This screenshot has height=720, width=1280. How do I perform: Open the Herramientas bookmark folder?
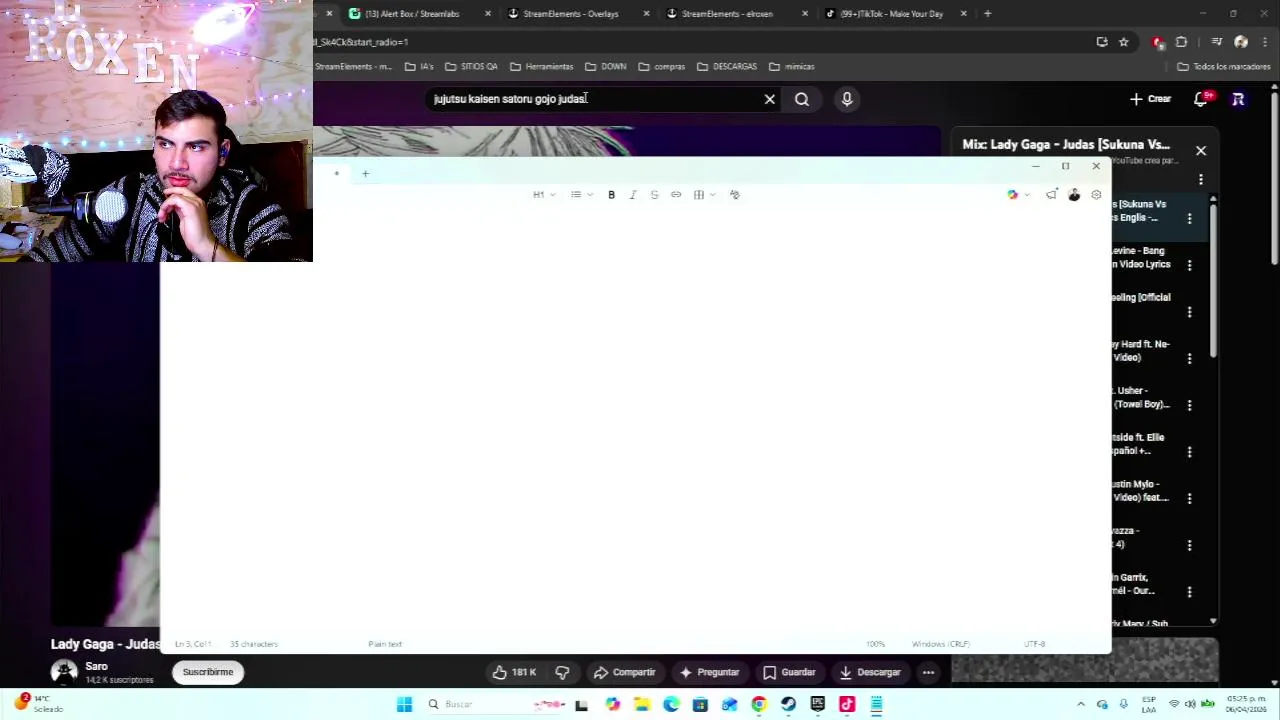tap(542, 67)
